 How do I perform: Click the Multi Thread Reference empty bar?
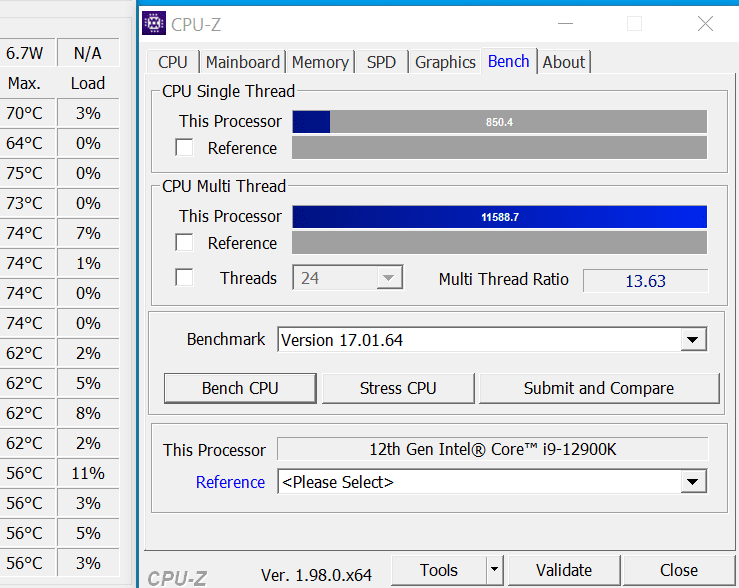coord(500,243)
